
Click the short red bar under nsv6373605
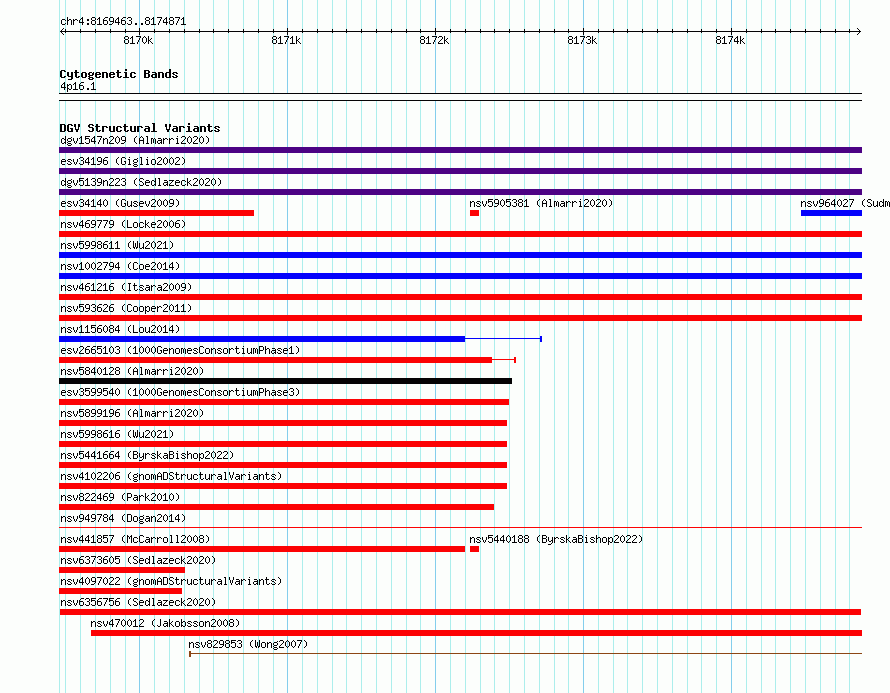point(122,570)
